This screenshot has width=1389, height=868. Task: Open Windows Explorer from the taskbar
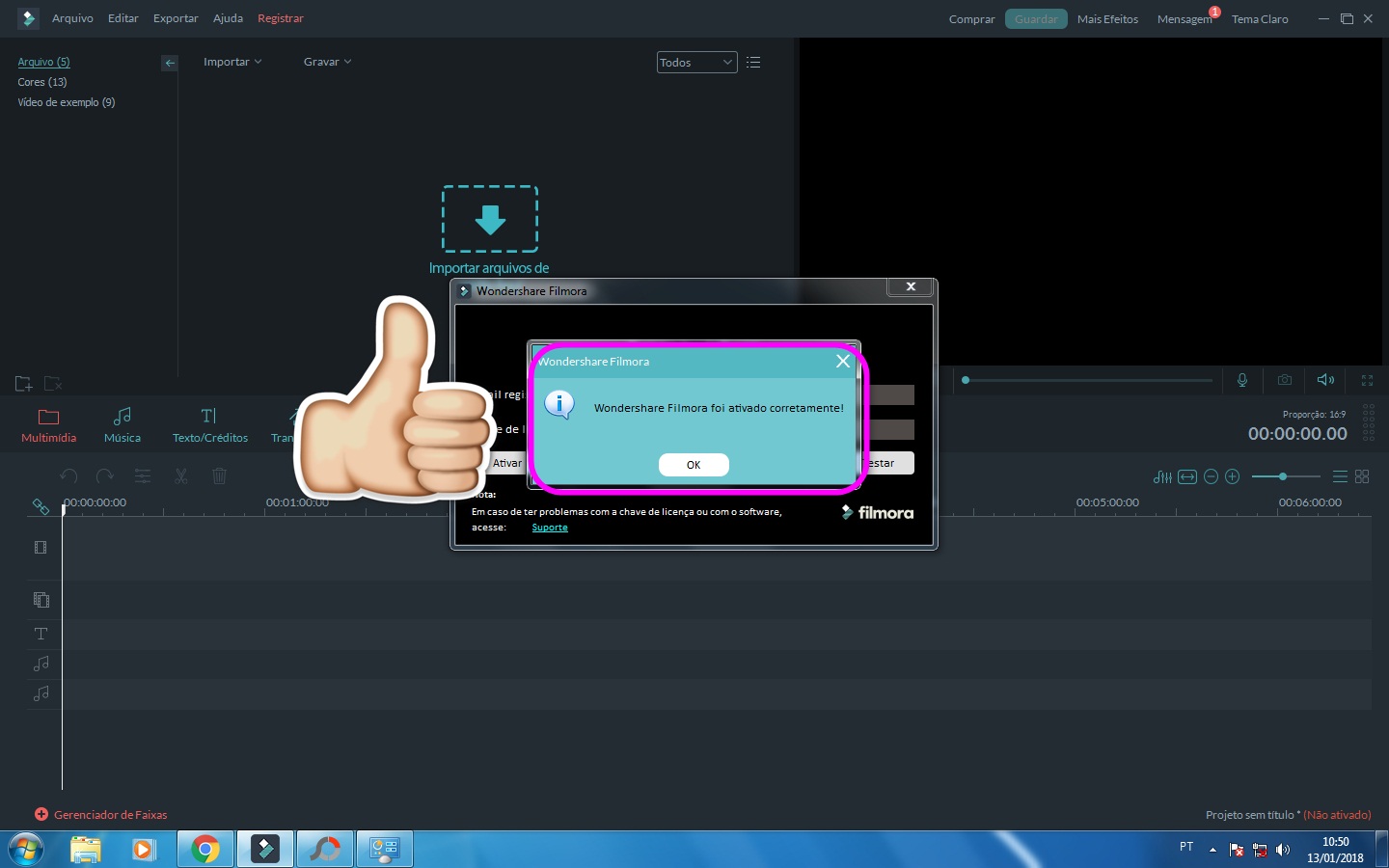[x=86, y=850]
